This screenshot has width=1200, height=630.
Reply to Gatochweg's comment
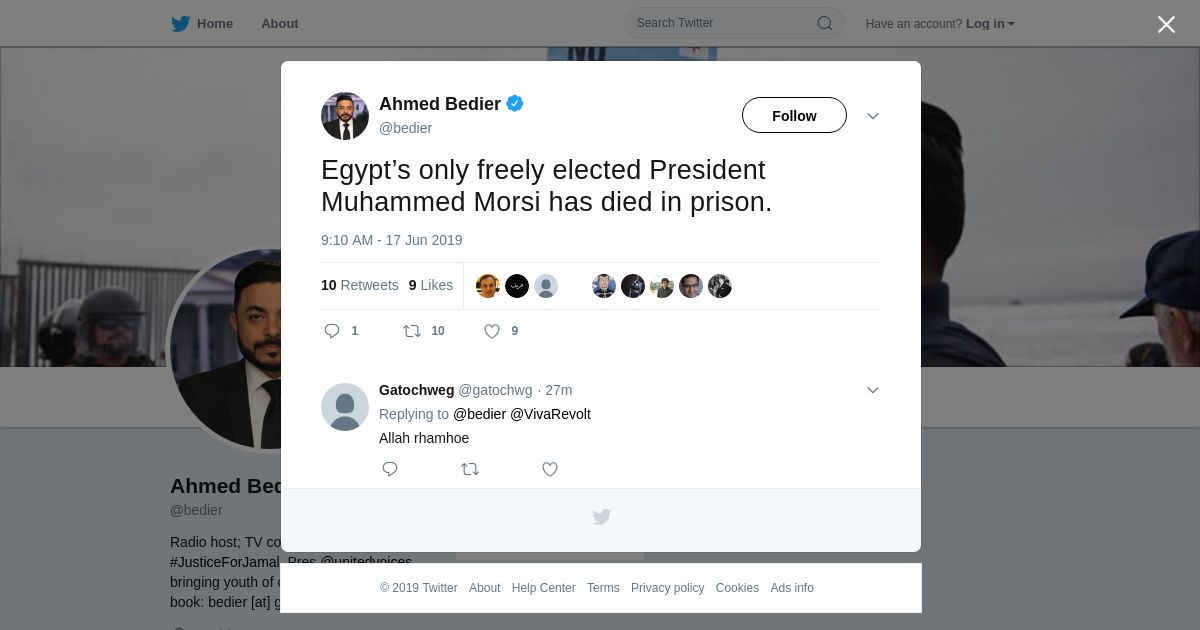click(x=390, y=469)
